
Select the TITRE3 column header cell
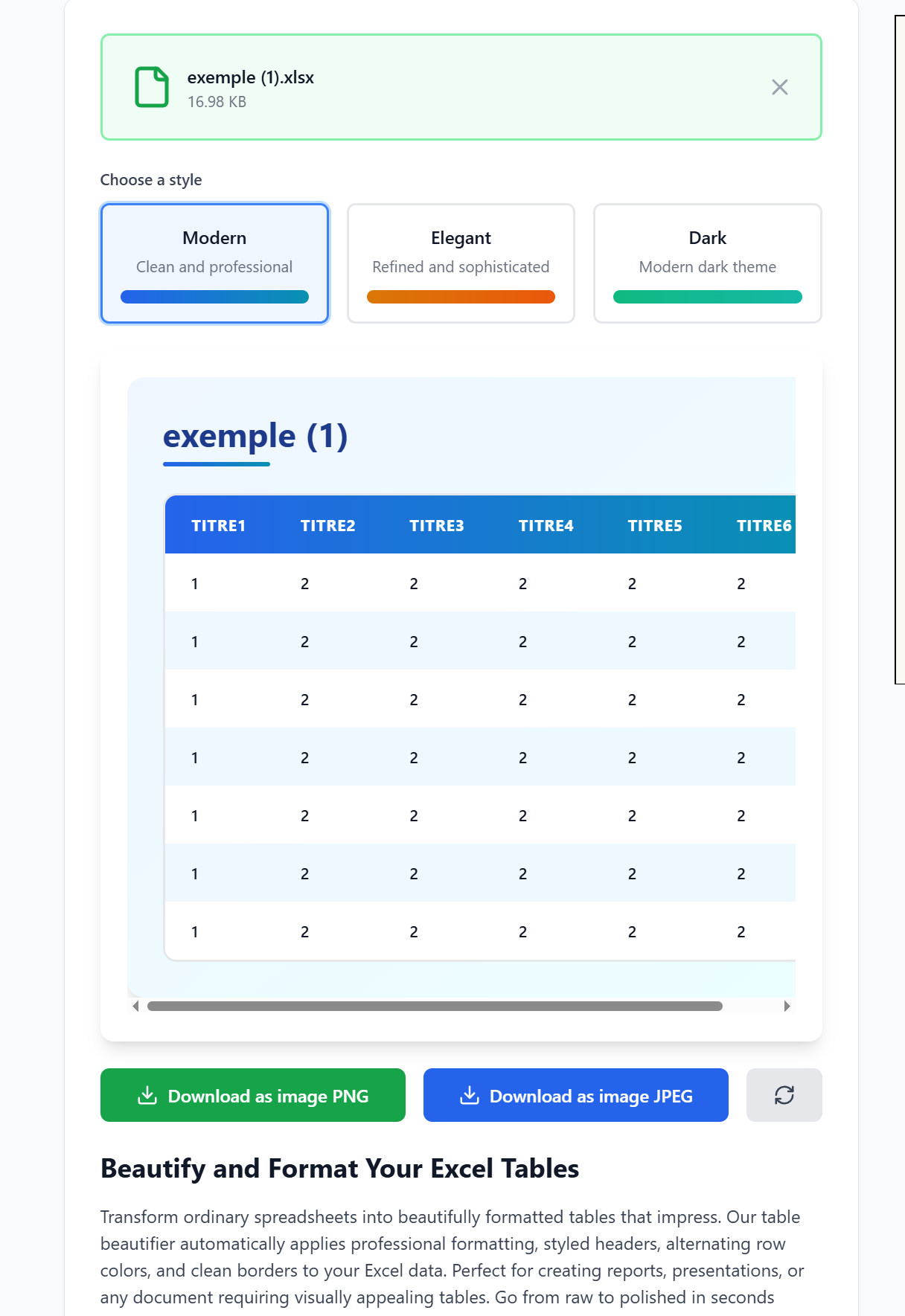pyautogui.click(x=437, y=525)
